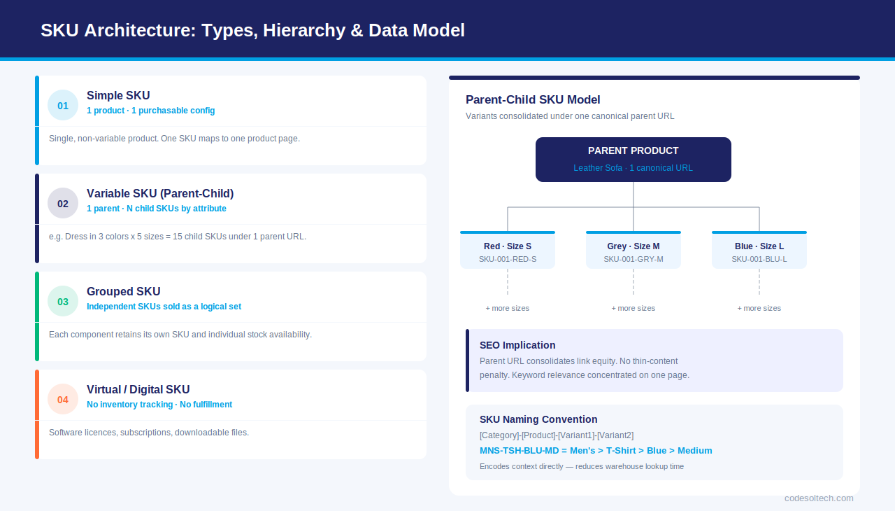
Task: Click 'Leather Sofa · 1 canonical URL' text
Action: click(x=633, y=168)
